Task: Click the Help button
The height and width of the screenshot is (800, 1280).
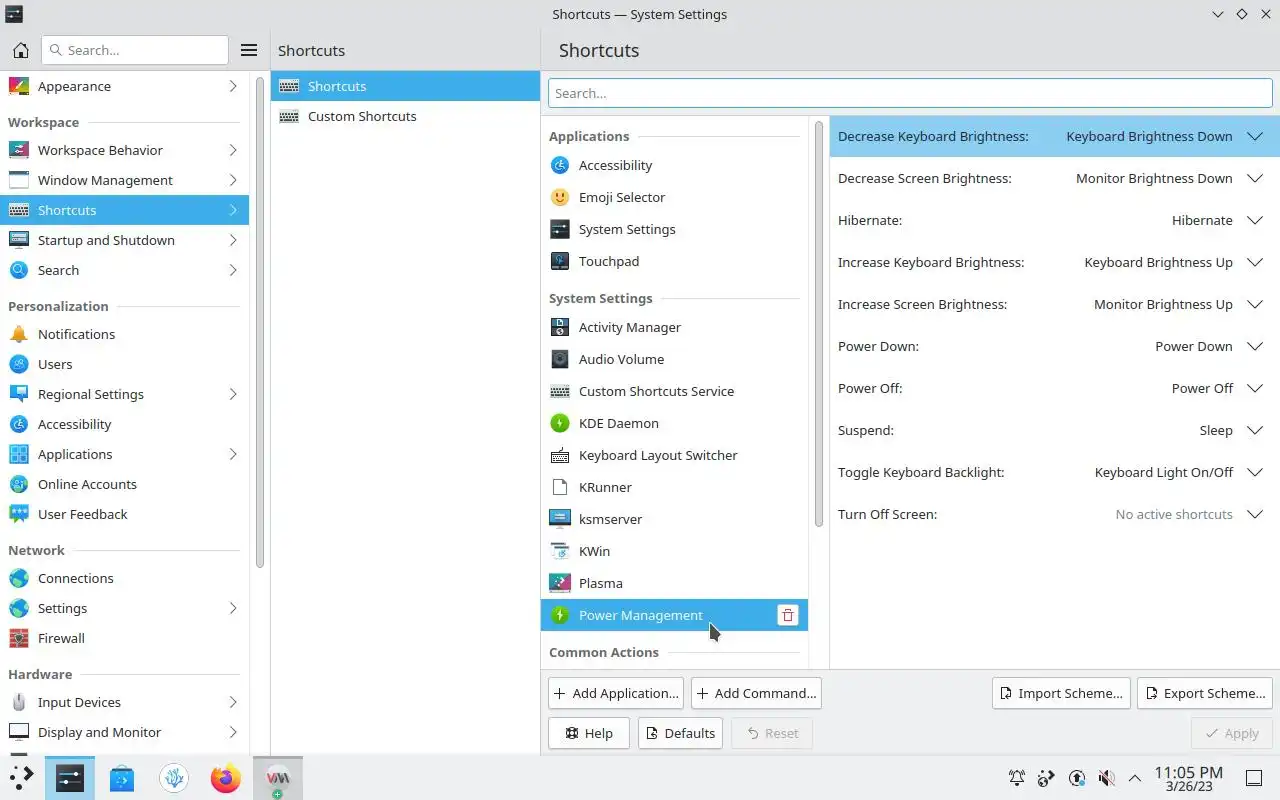Action: point(588,733)
